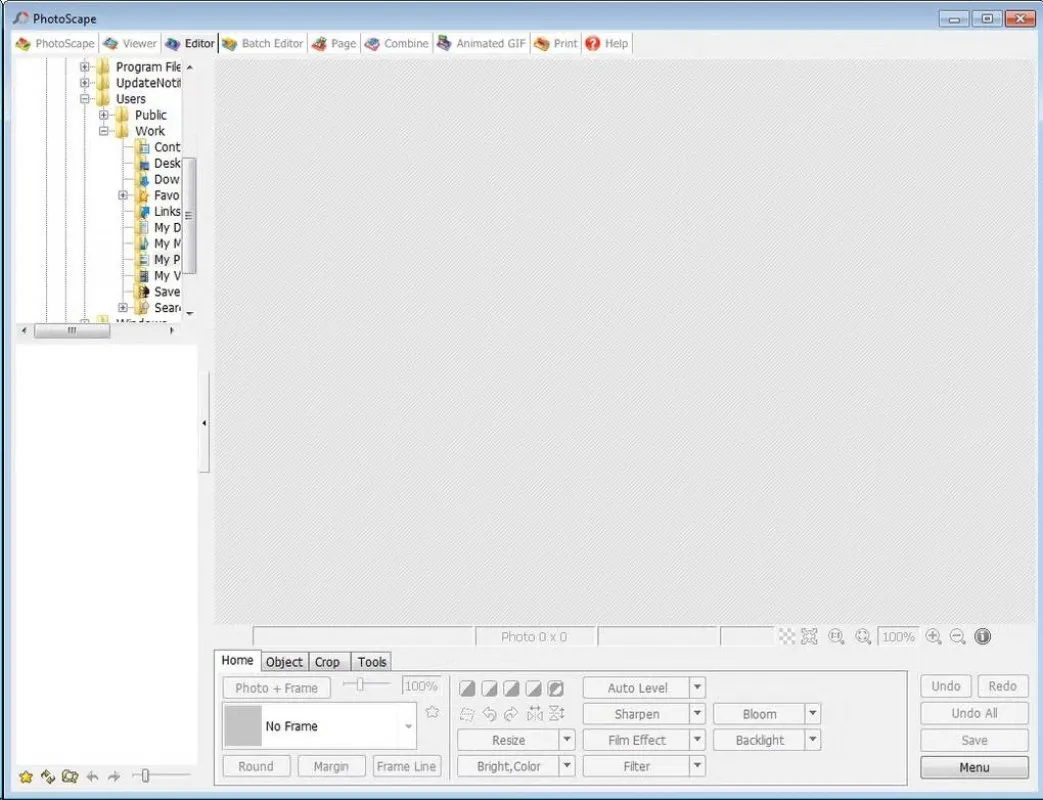Open the Page tab
The height and width of the screenshot is (800, 1043).
334,43
